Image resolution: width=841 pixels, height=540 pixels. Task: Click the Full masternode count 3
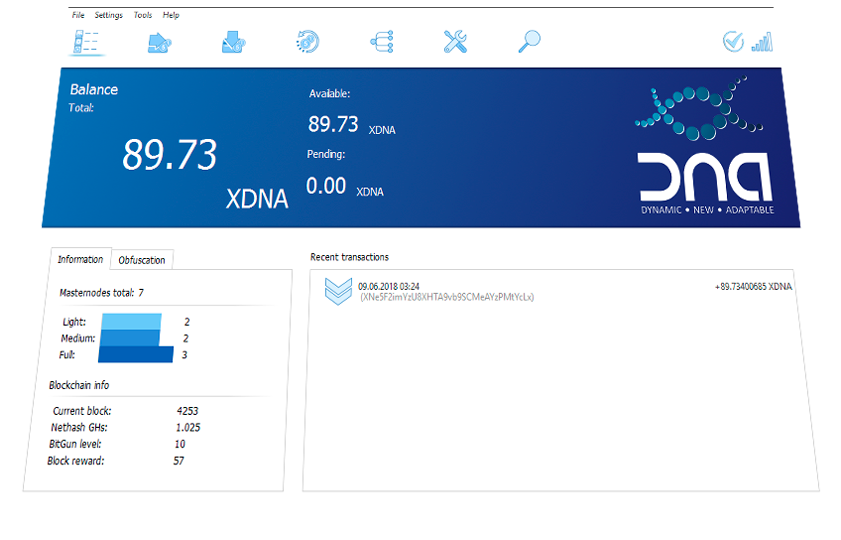tap(185, 355)
